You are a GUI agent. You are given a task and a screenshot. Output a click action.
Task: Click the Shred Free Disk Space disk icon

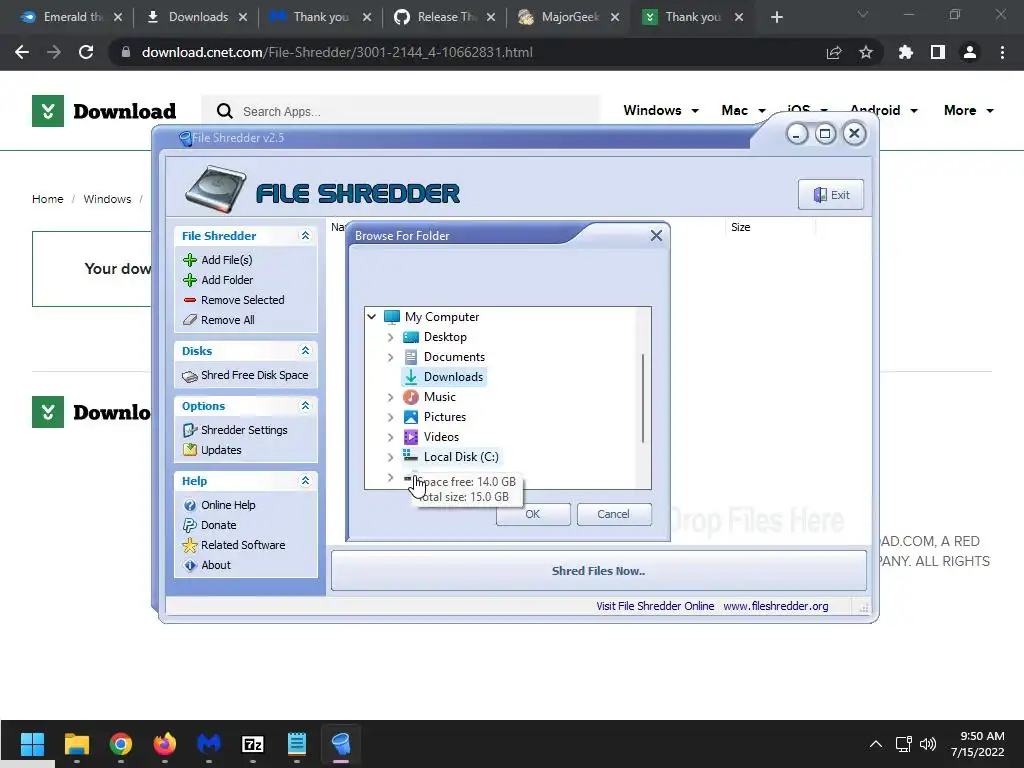[x=190, y=376]
